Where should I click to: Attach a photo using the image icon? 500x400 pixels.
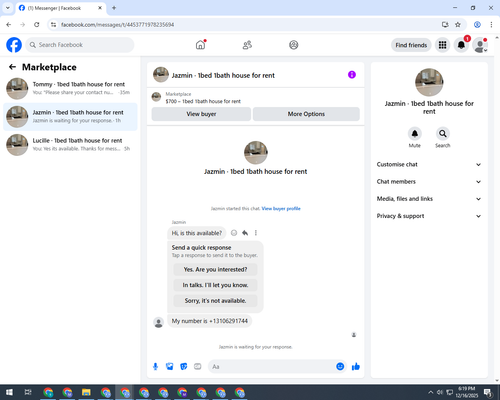170,367
